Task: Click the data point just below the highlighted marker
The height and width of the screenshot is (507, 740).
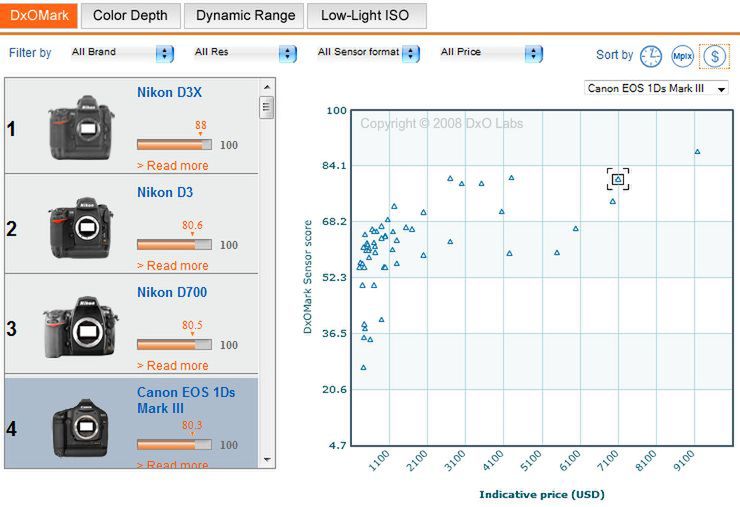Action: tap(613, 202)
